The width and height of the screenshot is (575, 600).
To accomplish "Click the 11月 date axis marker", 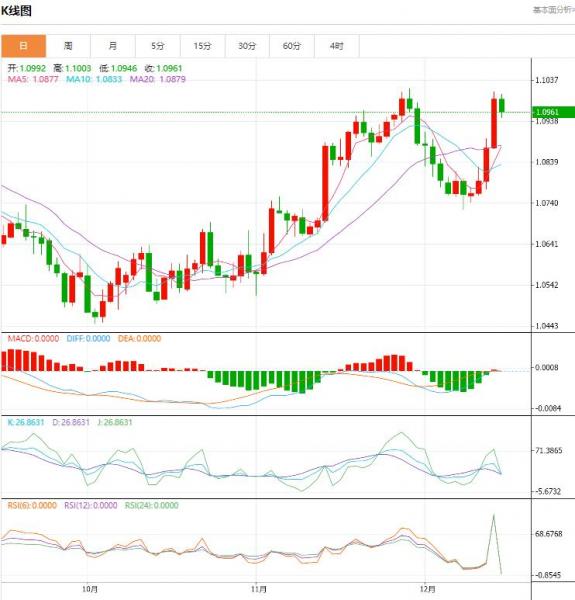I will tap(259, 589).
